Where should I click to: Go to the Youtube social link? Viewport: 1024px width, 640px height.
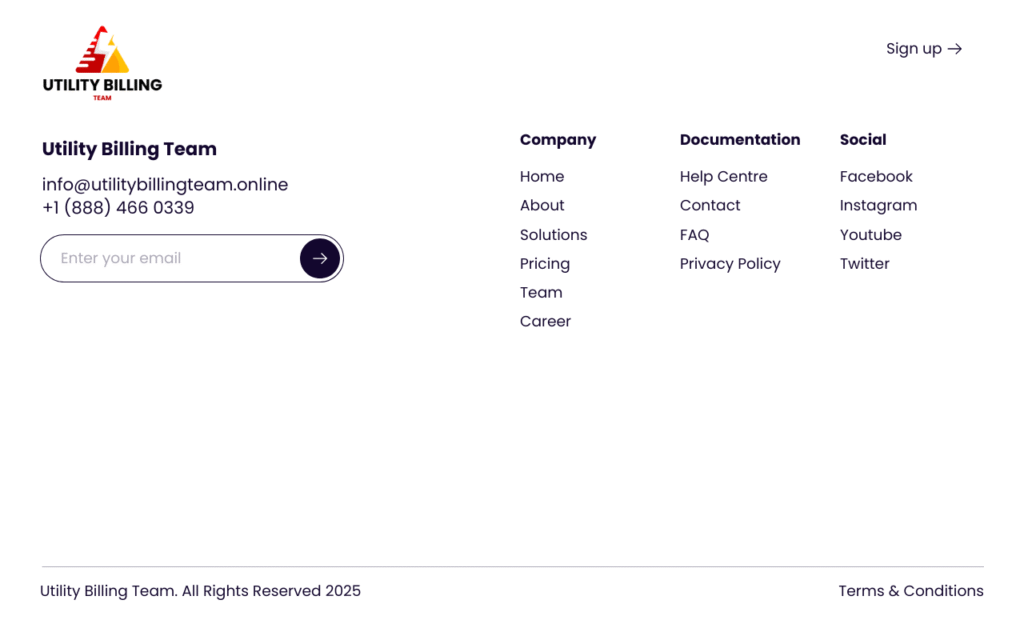click(x=870, y=235)
